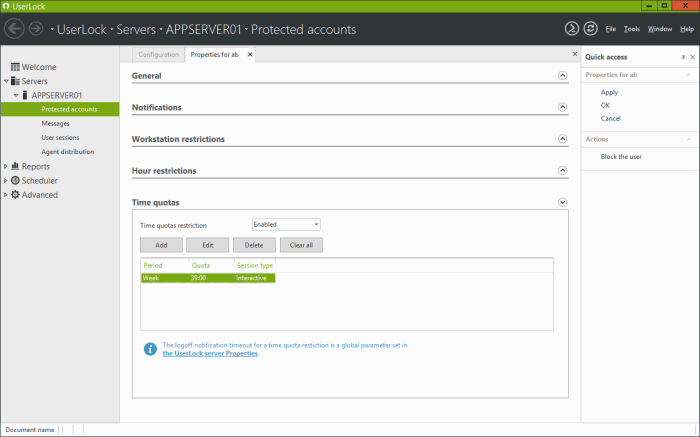Click the back navigation arrow
The image size is (700, 437).
pyautogui.click(x=14, y=29)
